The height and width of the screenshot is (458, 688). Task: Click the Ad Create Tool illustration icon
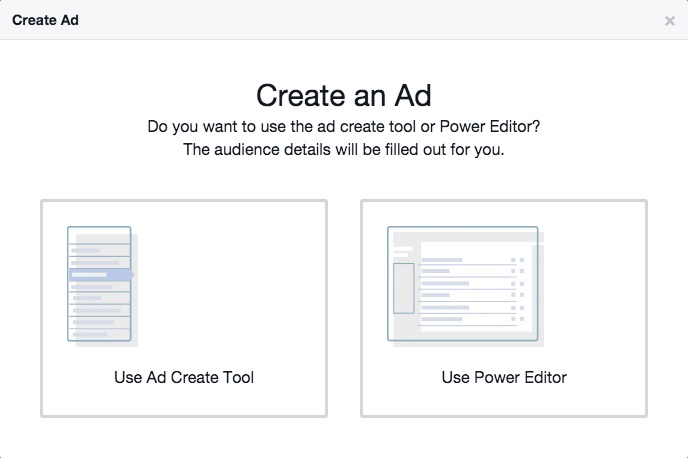pyautogui.click(x=102, y=286)
